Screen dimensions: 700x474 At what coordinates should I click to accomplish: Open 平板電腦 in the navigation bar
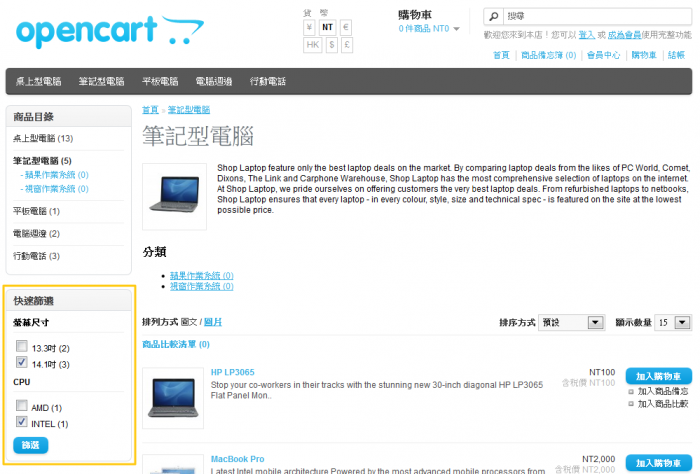[160, 82]
